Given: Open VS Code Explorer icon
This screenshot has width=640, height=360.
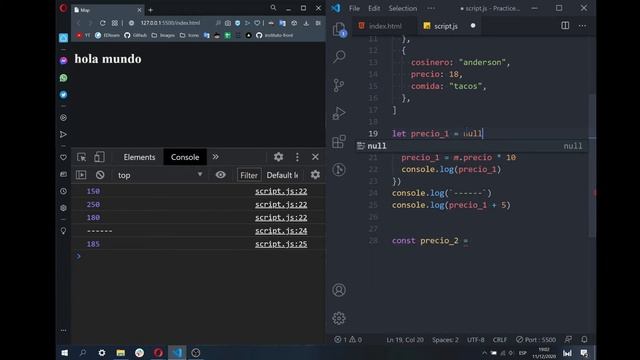Looking at the screenshot, I should (x=339, y=29).
